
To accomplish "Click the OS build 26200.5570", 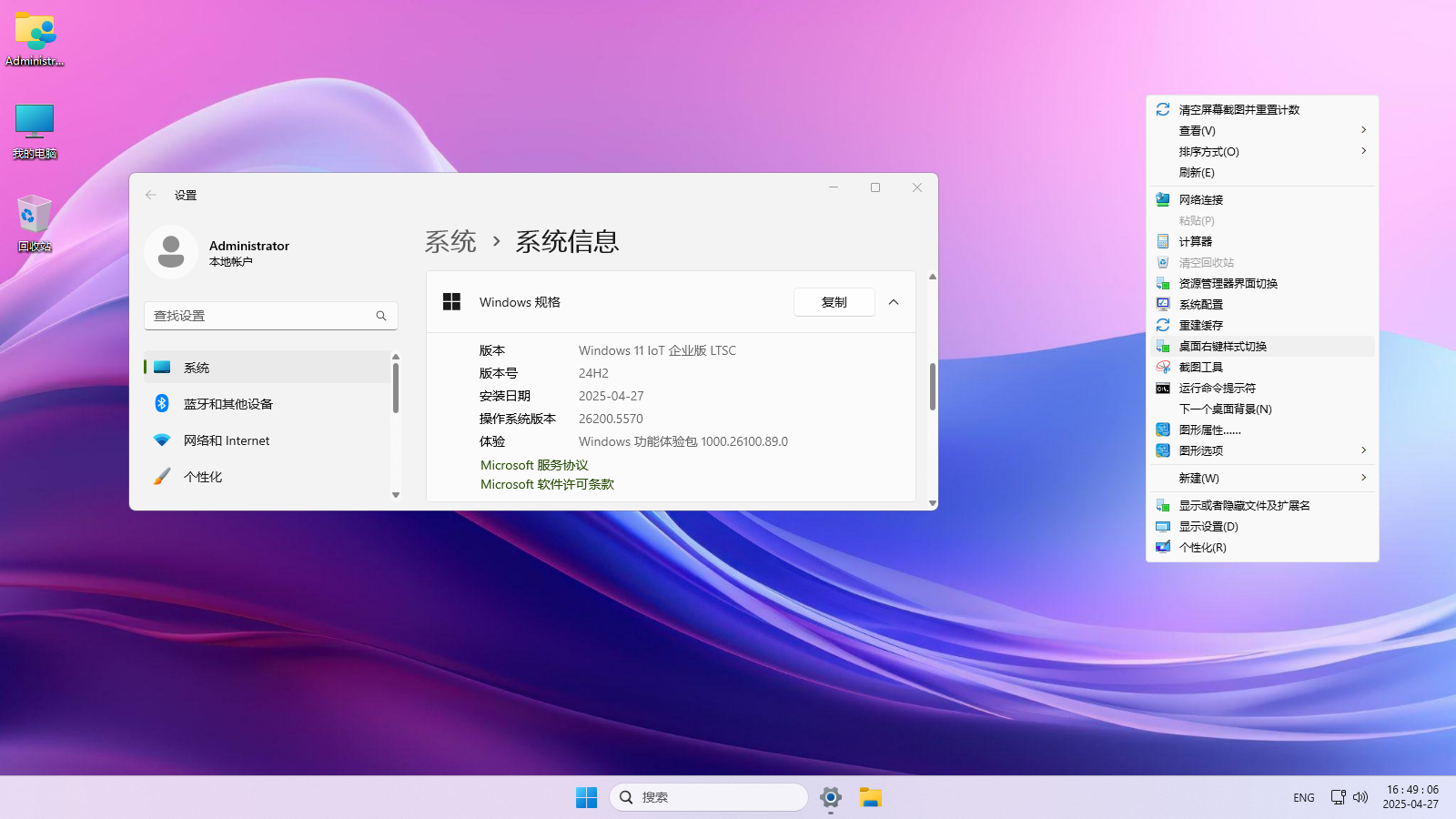I will (611, 419).
